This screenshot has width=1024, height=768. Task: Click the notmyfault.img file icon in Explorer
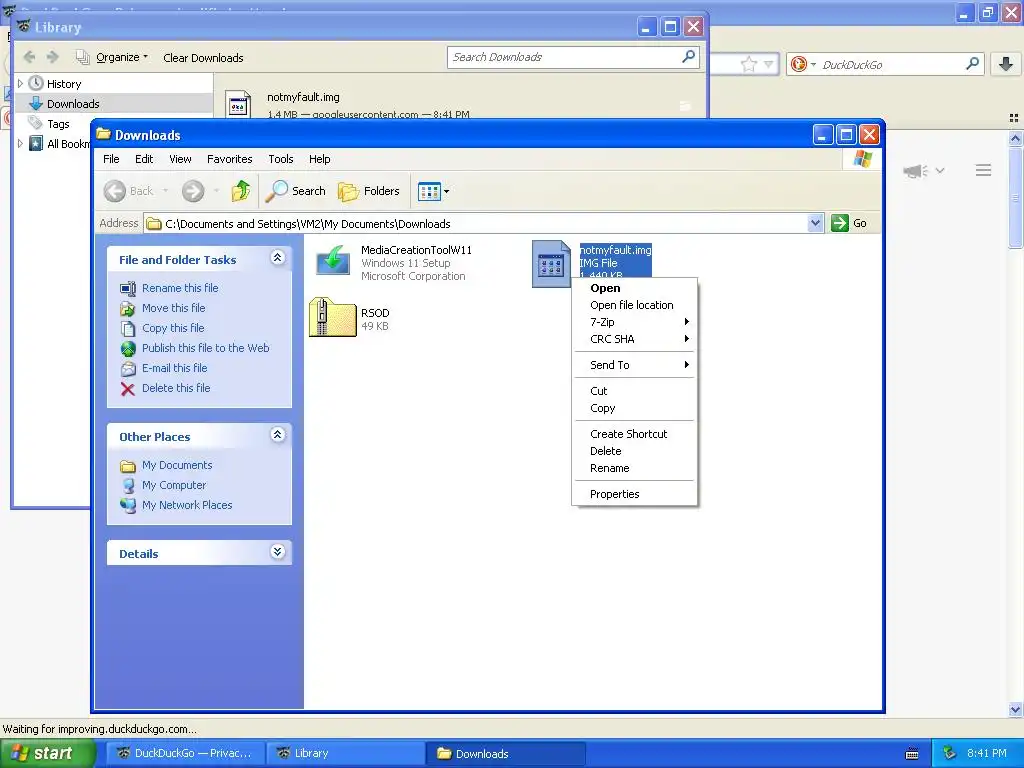(x=551, y=264)
